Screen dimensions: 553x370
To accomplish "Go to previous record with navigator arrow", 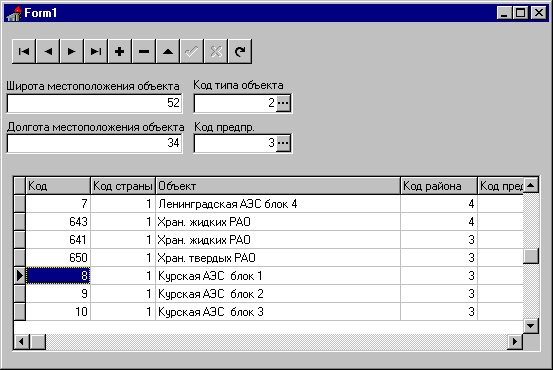I will pyautogui.click(x=48, y=51).
